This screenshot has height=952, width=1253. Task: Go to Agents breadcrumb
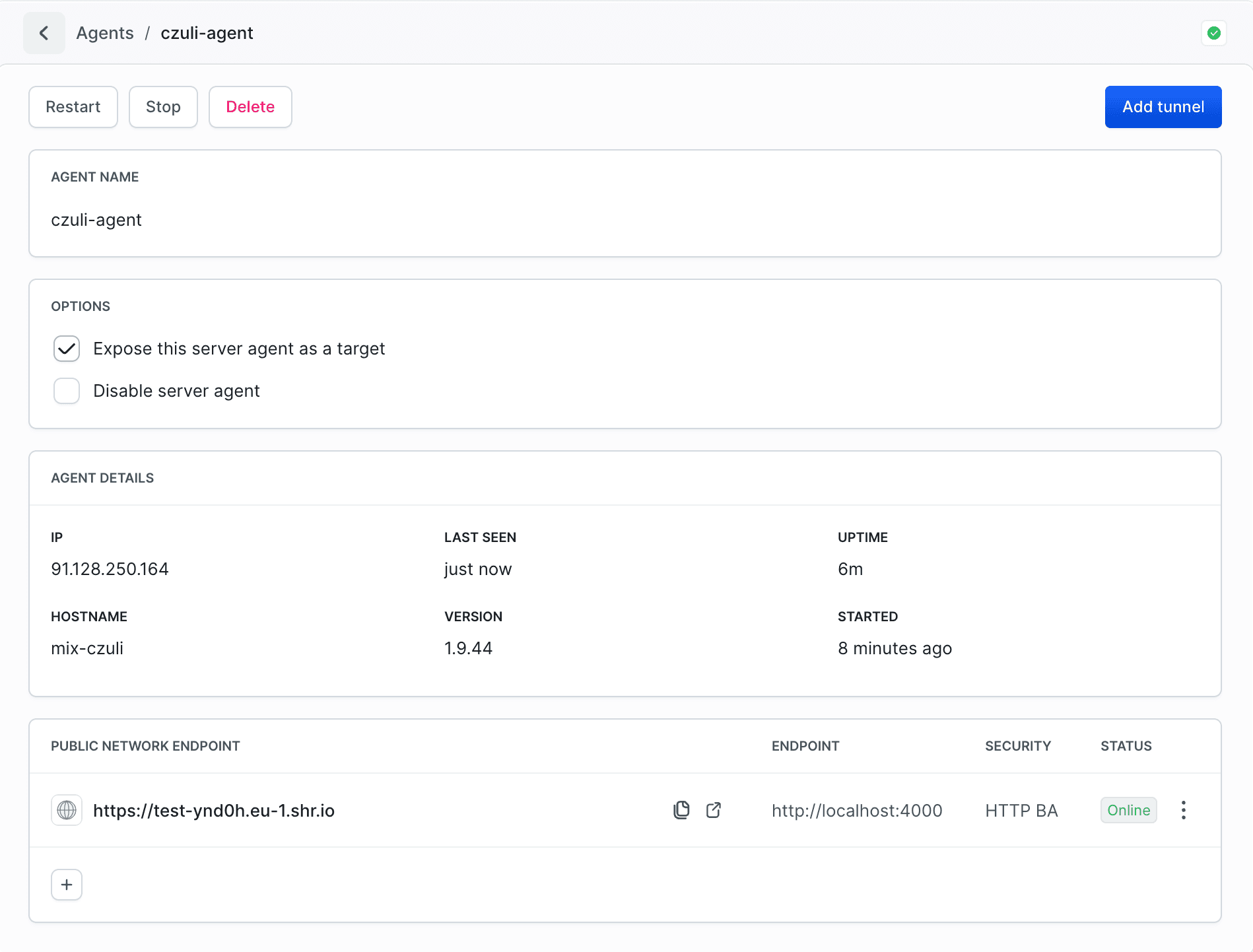(105, 33)
